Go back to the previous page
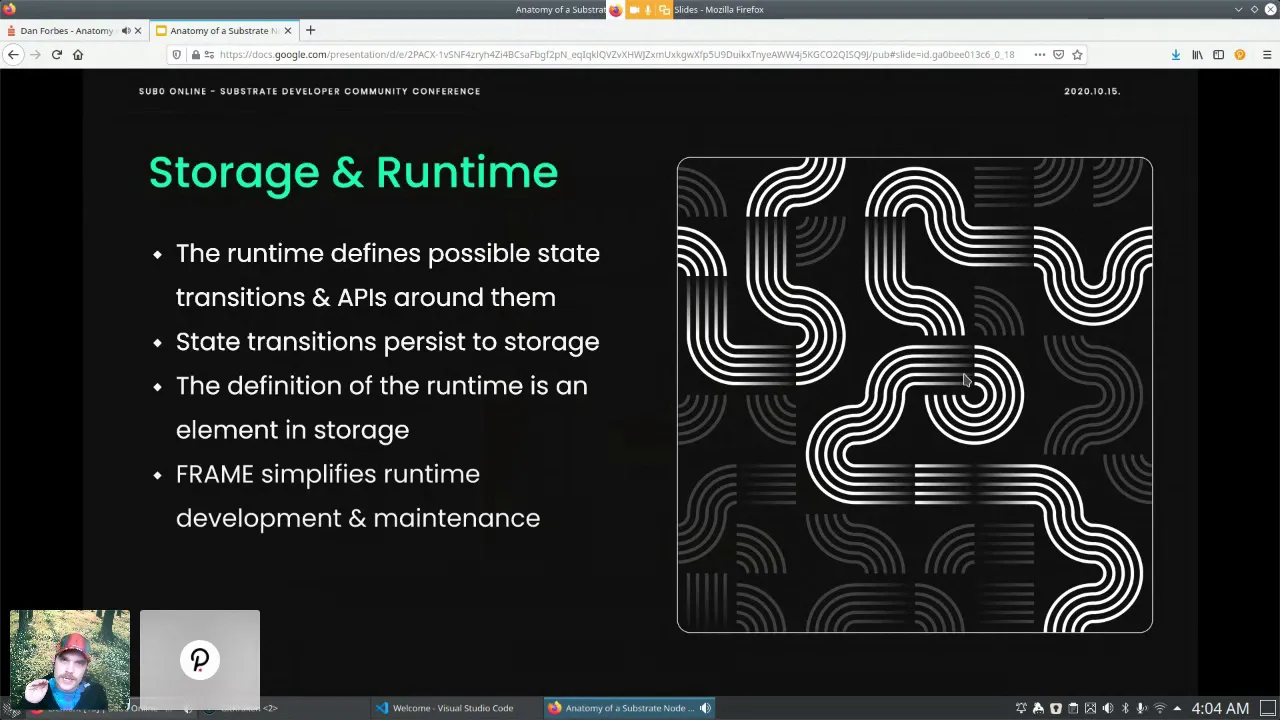This screenshot has height=720, width=1280. (x=13, y=55)
